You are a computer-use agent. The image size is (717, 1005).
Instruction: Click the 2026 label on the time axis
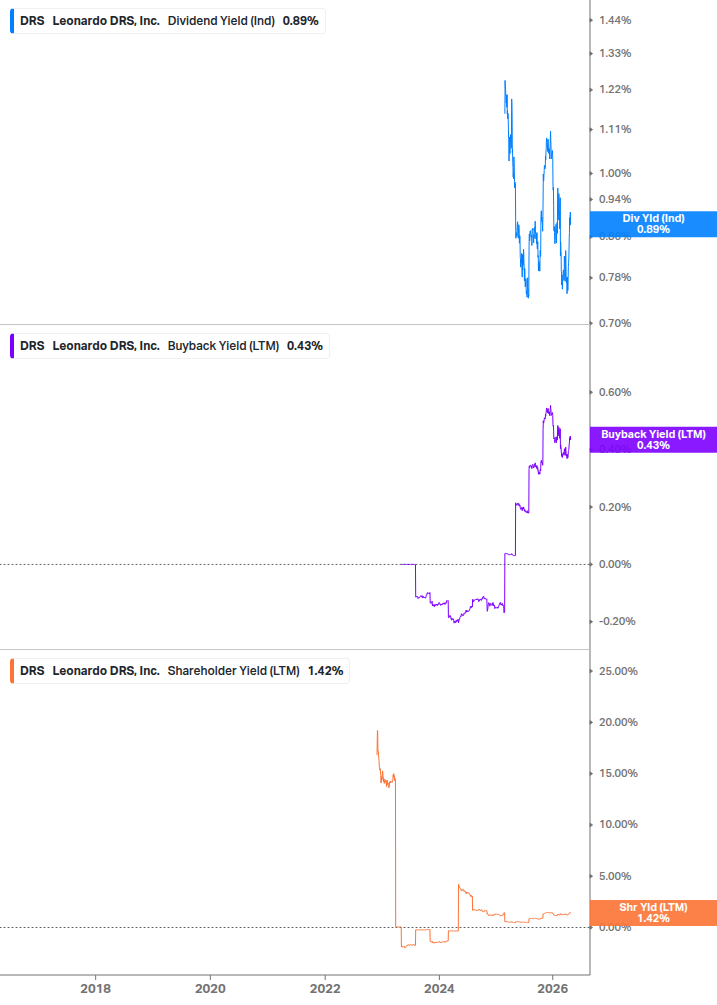[x=552, y=988]
